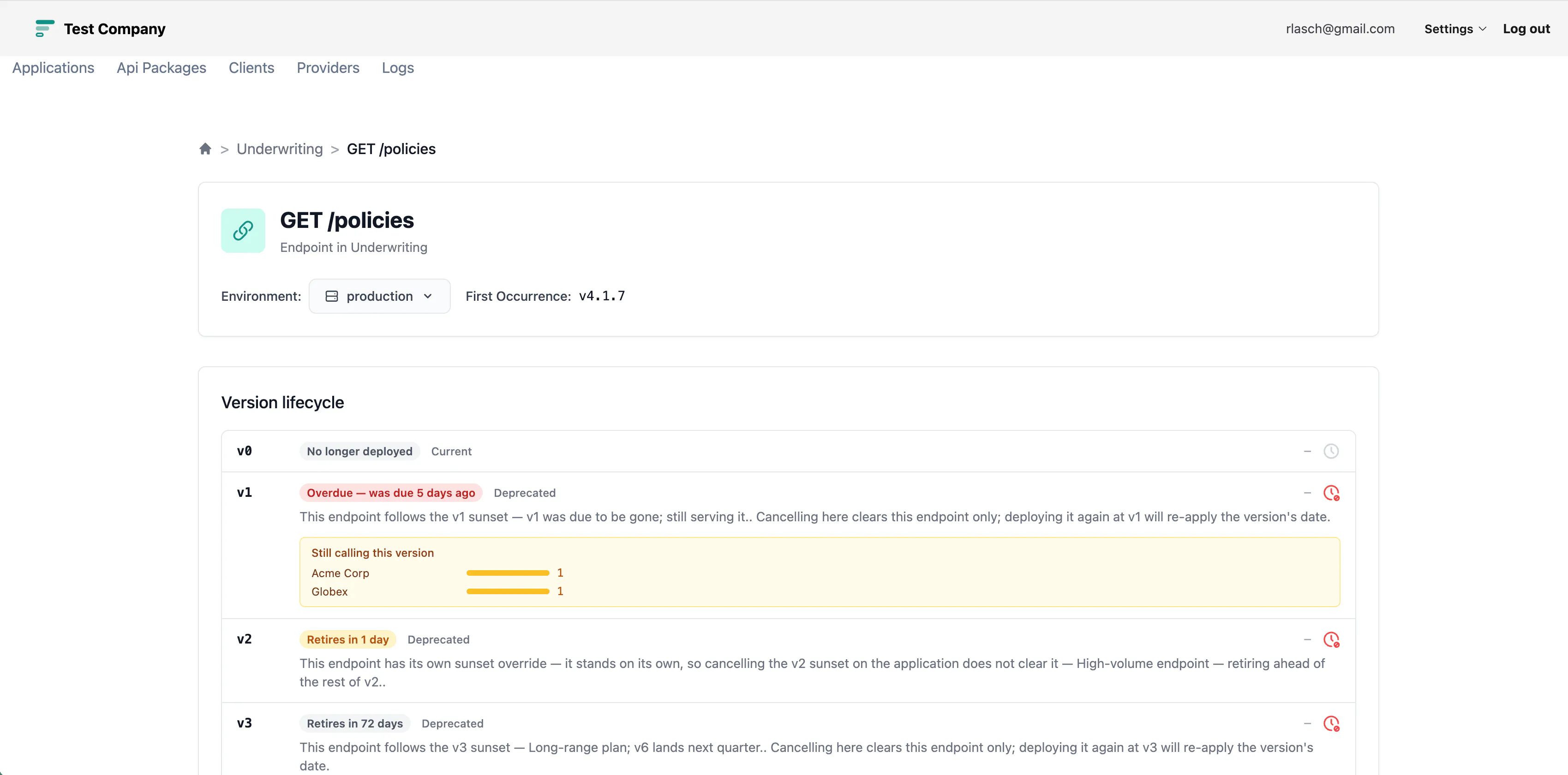Viewport: 1568px width, 775px height.
Task: Go to the Clients tab
Action: (x=251, y=67)
